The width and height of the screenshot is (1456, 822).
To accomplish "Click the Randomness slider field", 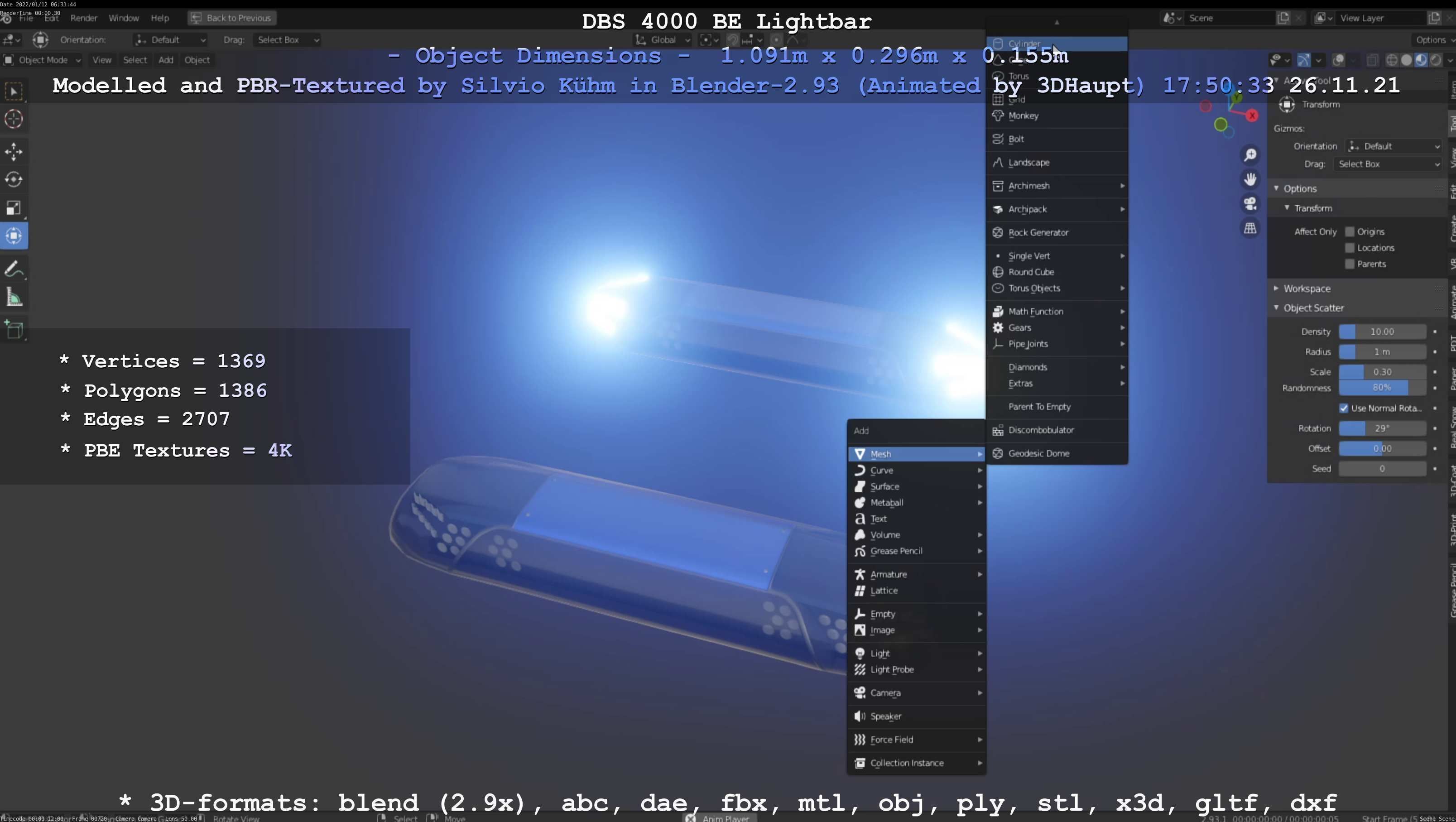I will [x=1383, y=388].
